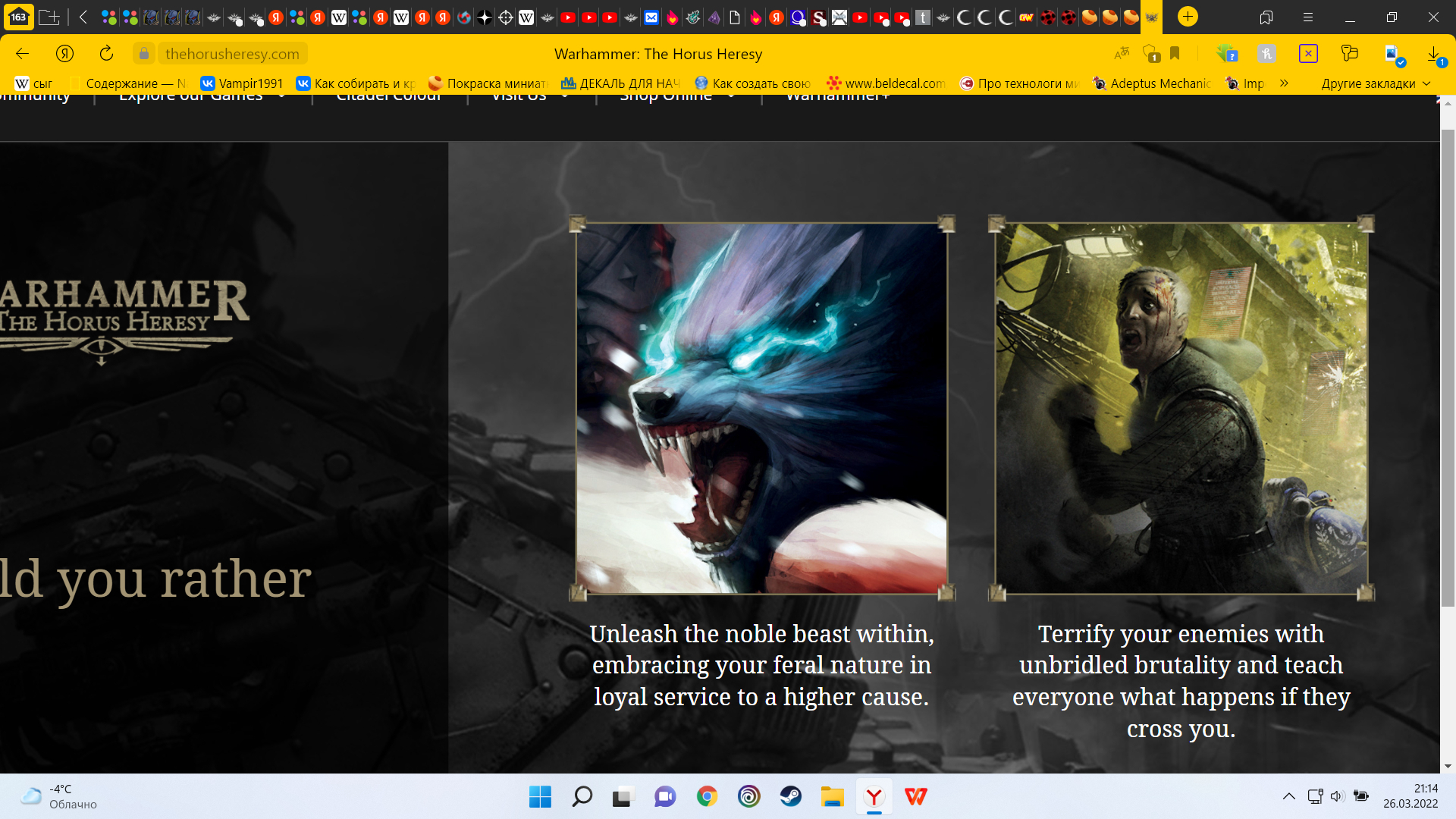Open the www.beldecal.com bookmark
The height and width of the screenshot is (819, 1456).
pos(886,83)
